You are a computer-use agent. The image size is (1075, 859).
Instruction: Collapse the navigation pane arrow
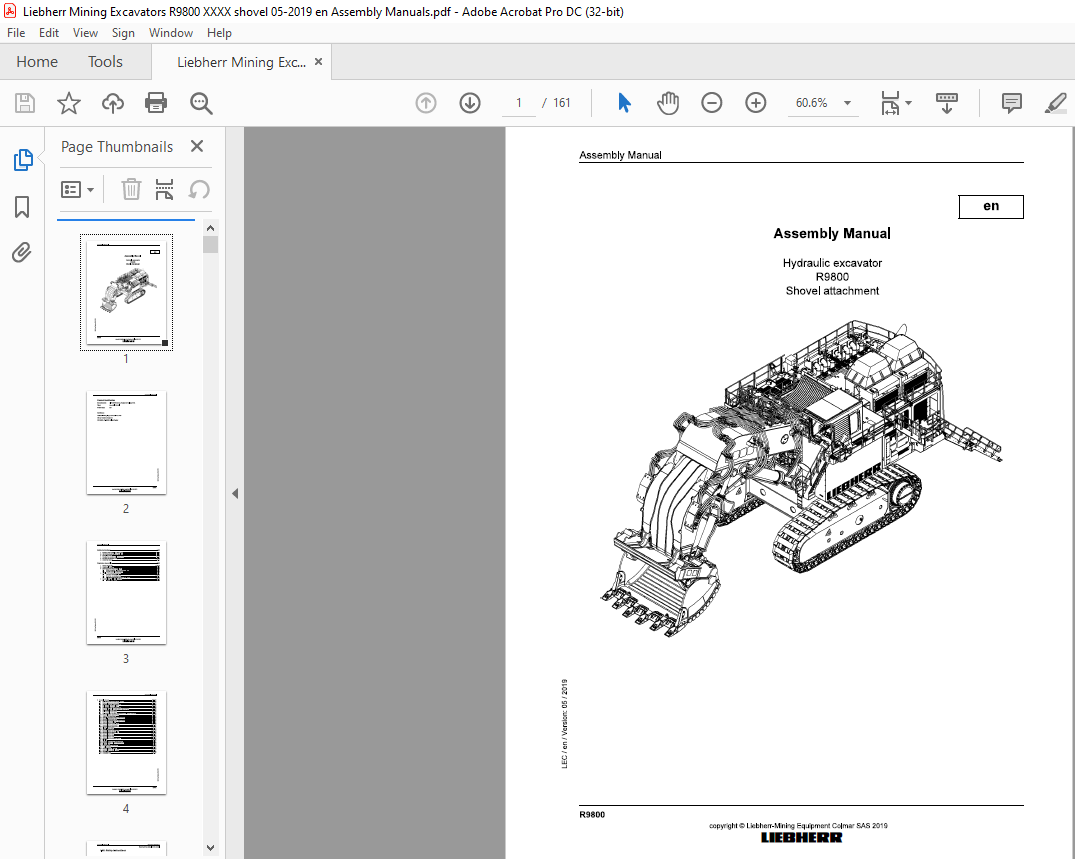pos(235,493)
